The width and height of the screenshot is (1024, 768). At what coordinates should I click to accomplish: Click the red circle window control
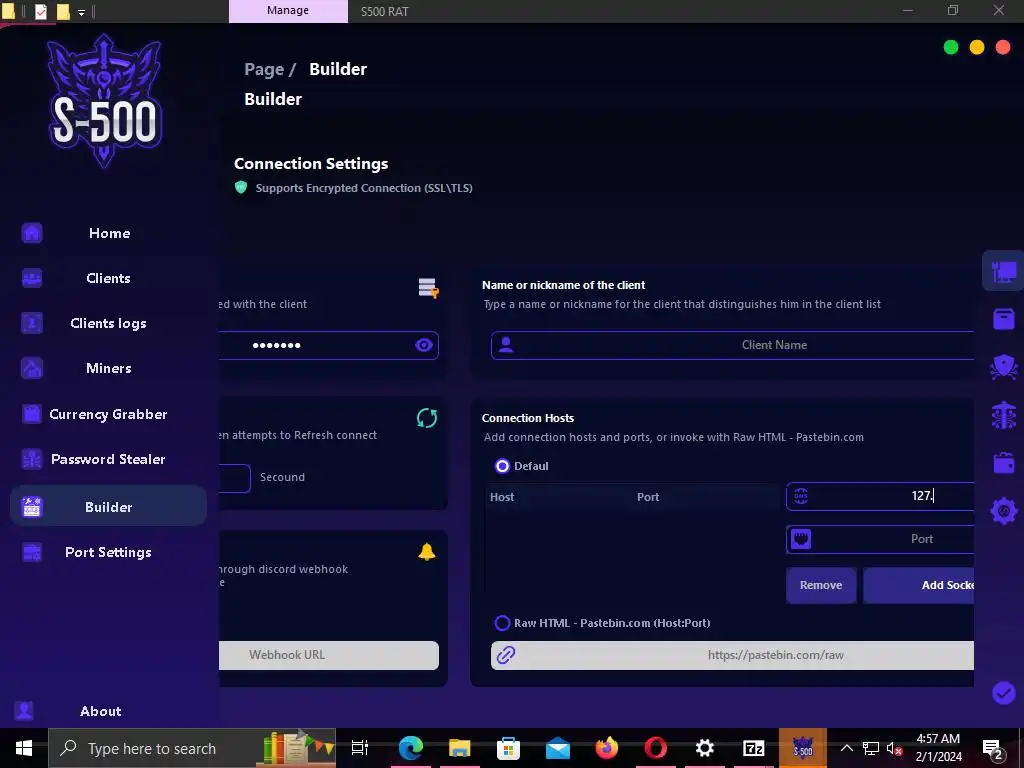pos(1003,47)
